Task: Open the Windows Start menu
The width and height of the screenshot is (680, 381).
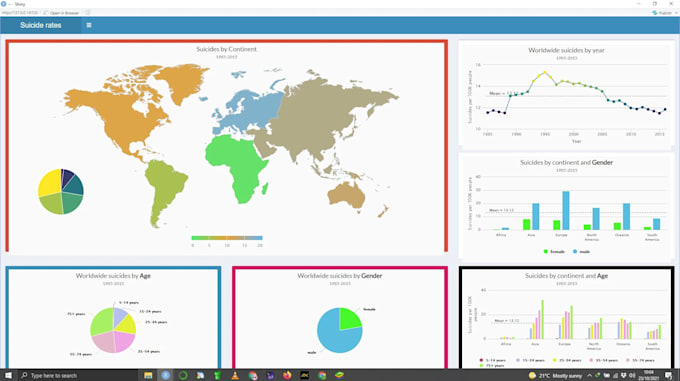Action: (x=8, y=375)
